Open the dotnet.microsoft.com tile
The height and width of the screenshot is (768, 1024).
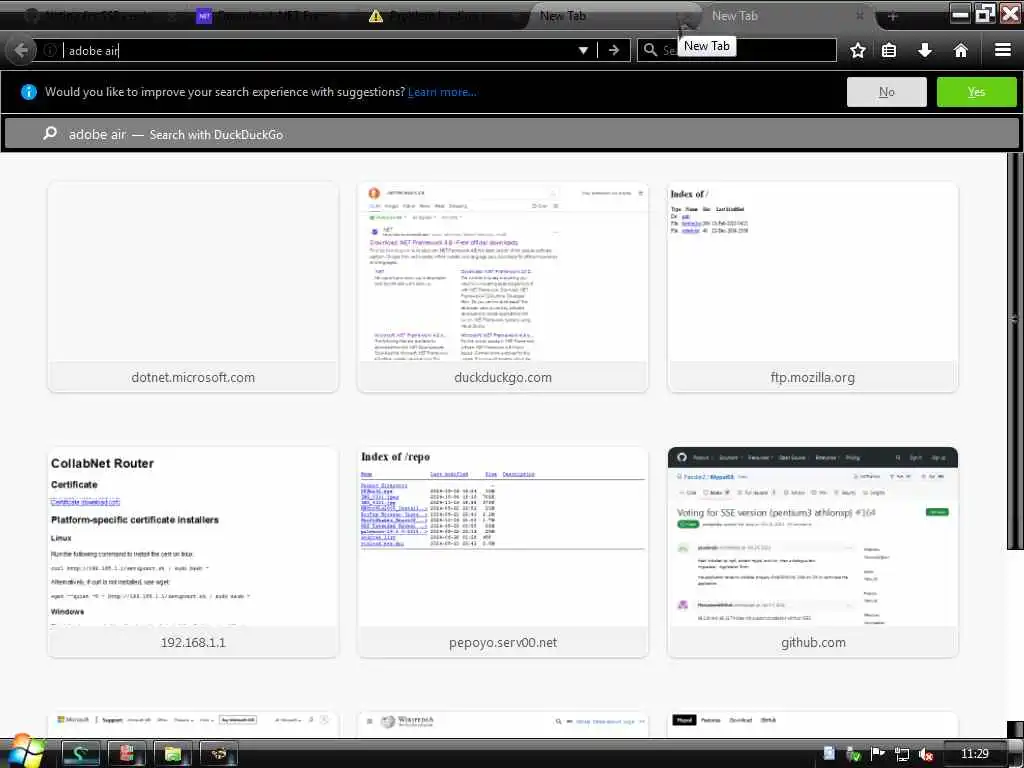[193, 287]
